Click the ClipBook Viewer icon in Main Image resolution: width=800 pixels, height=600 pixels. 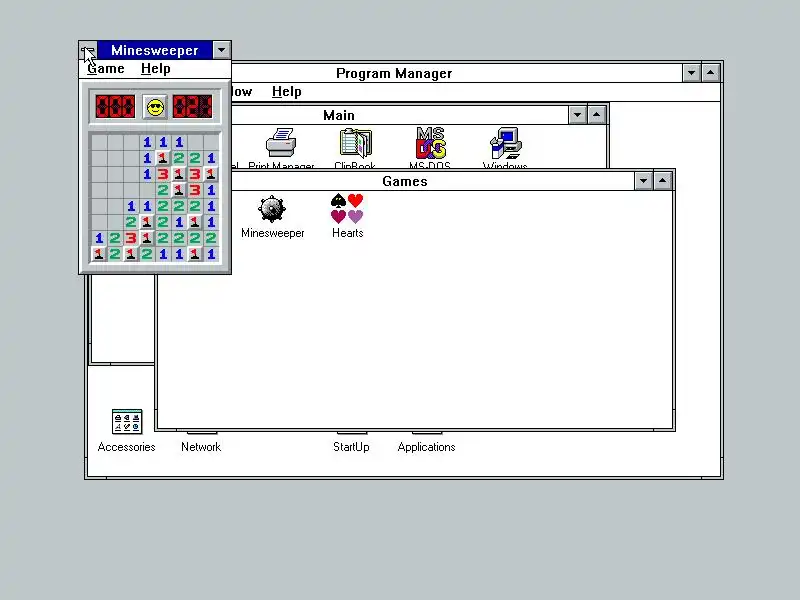click(356, 143)
